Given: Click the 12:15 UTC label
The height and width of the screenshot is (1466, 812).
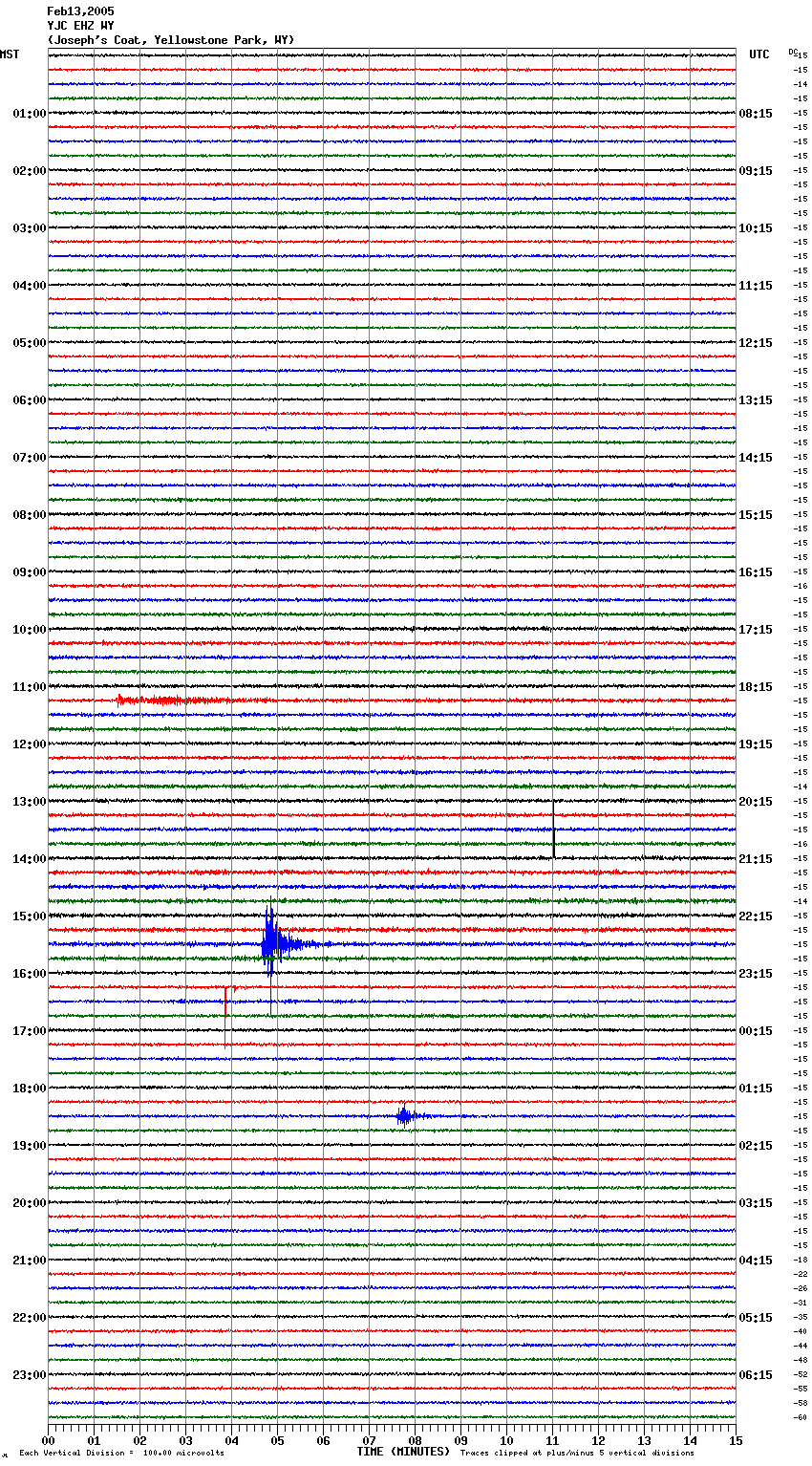Looking at the screenshot, I should click(756, 343).
